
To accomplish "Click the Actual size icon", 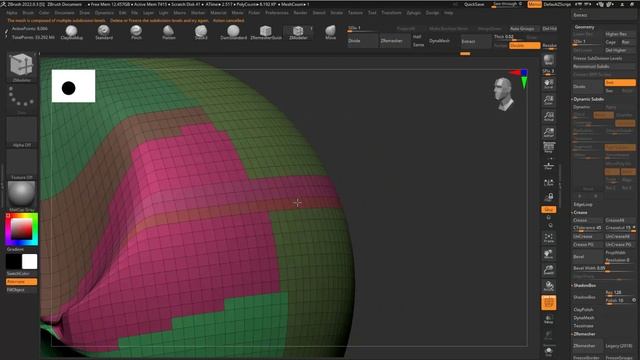I will point(549,116).
